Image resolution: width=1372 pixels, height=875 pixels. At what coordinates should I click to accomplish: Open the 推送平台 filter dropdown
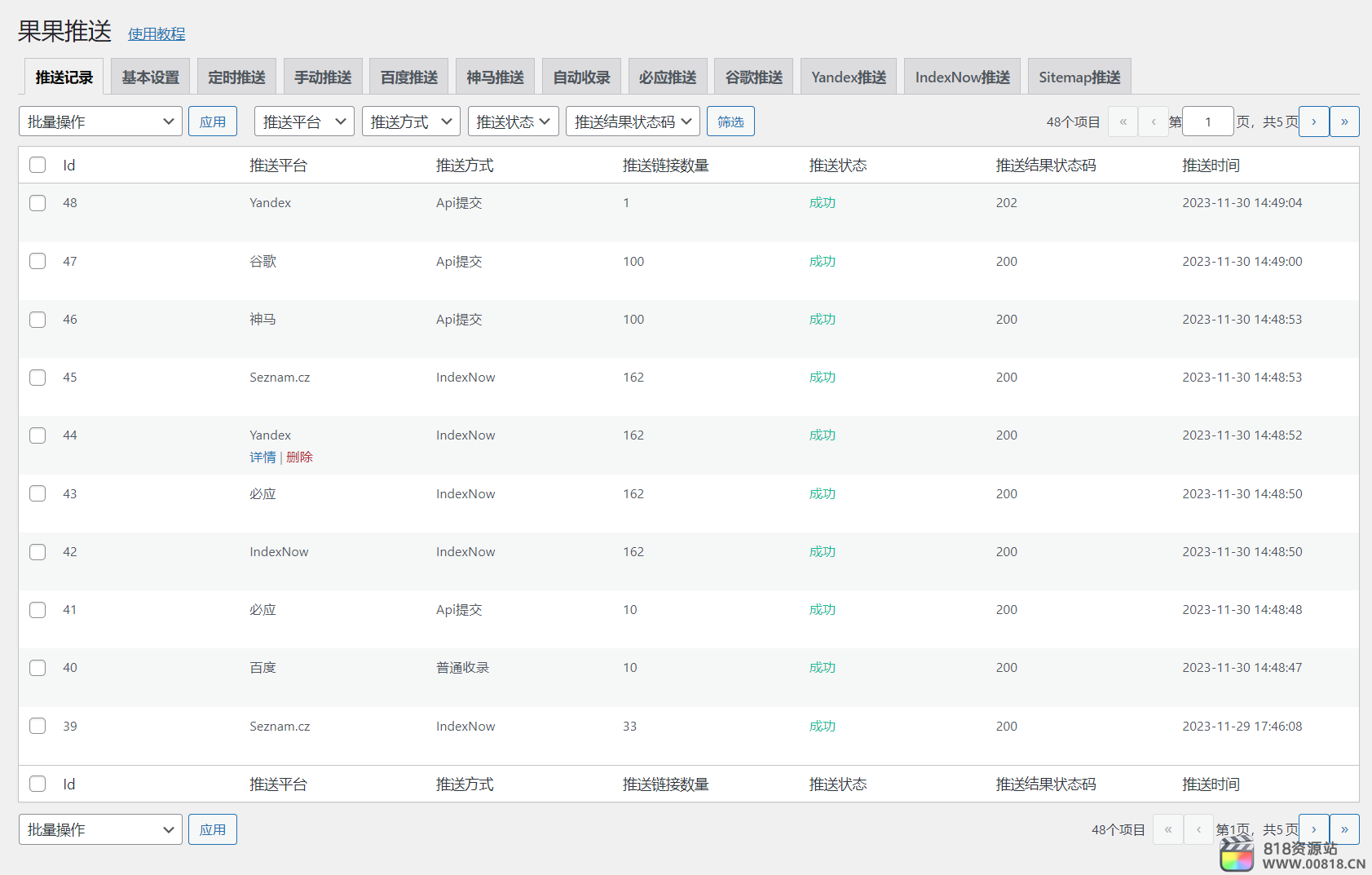pos(304,122)
